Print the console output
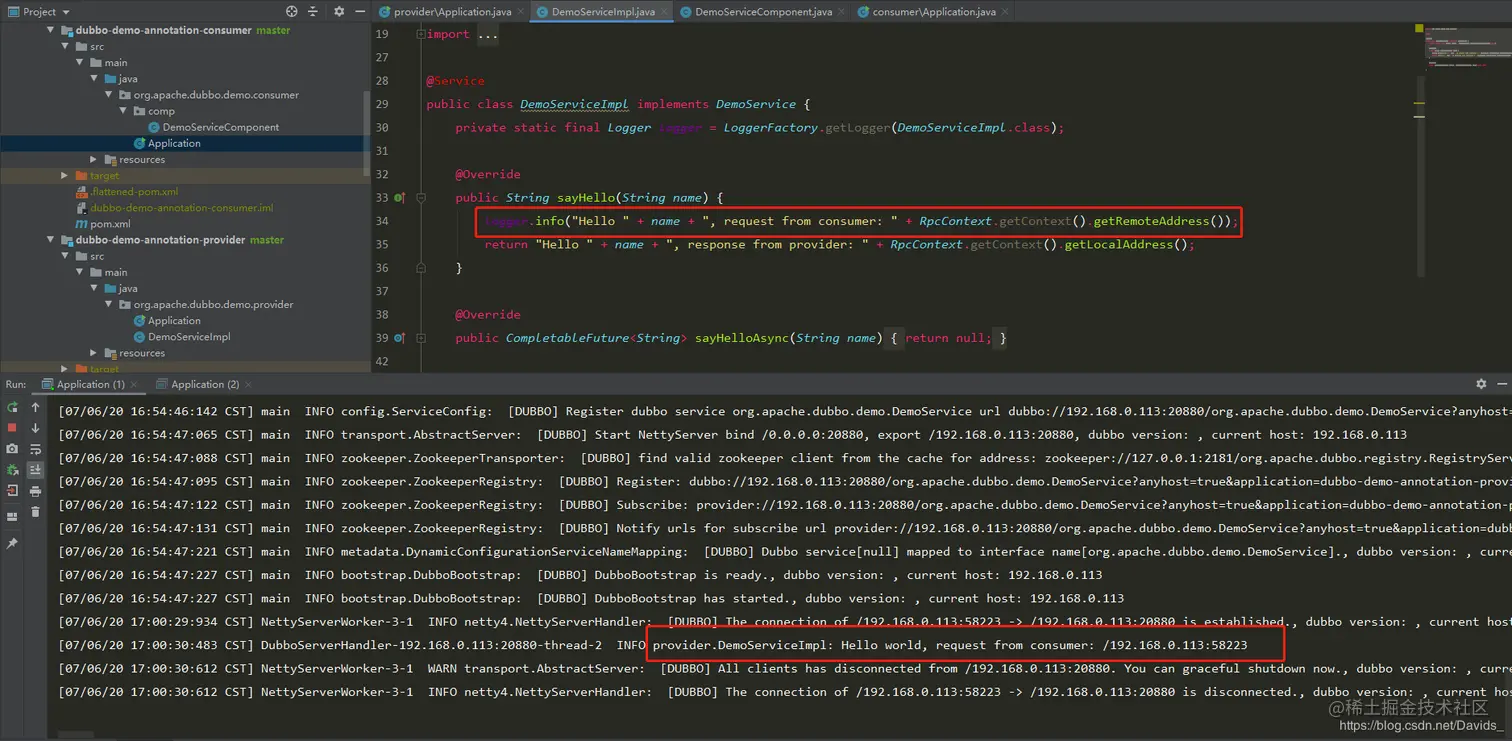 (35, 491)
